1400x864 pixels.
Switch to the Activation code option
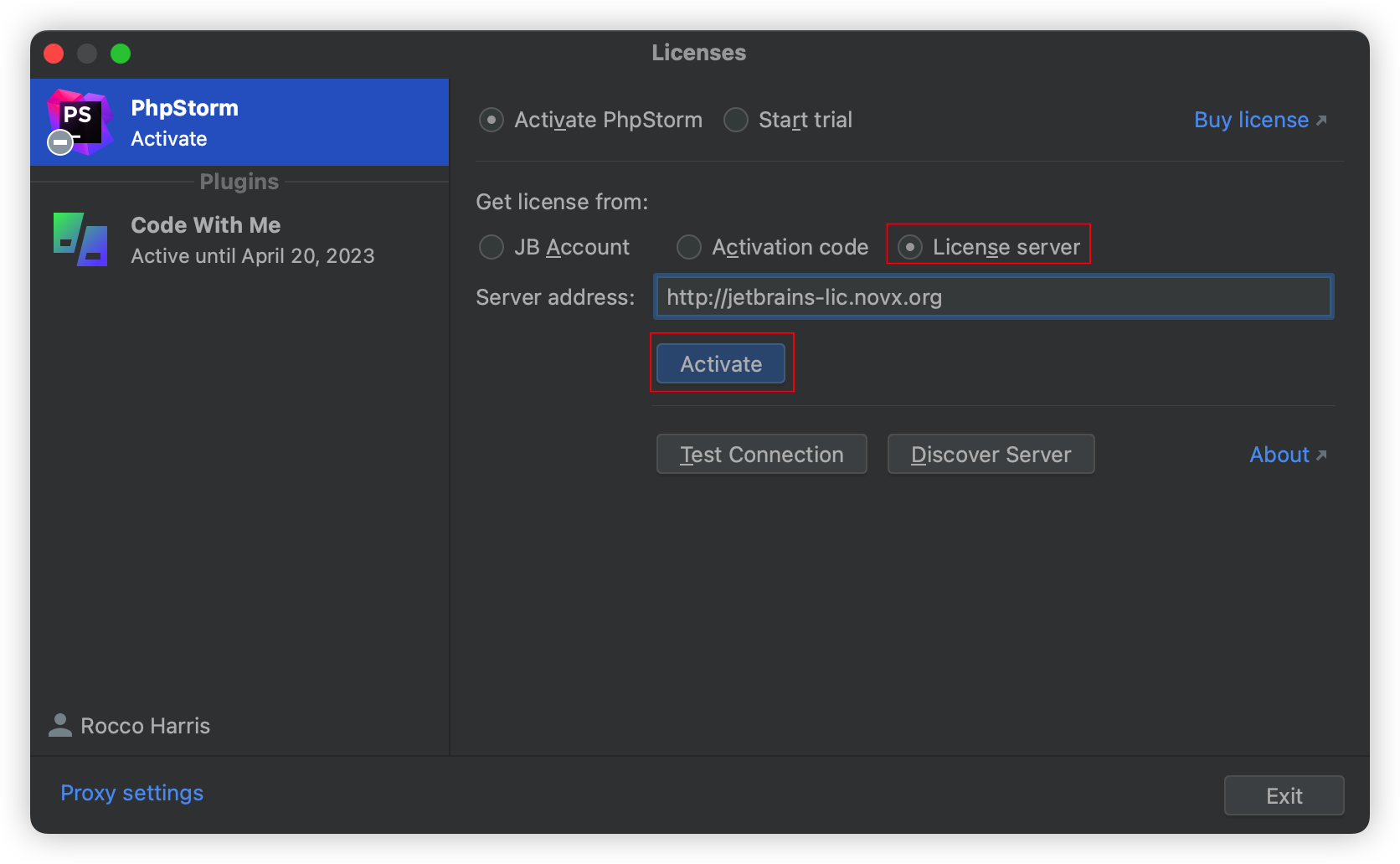pos(689,247)
